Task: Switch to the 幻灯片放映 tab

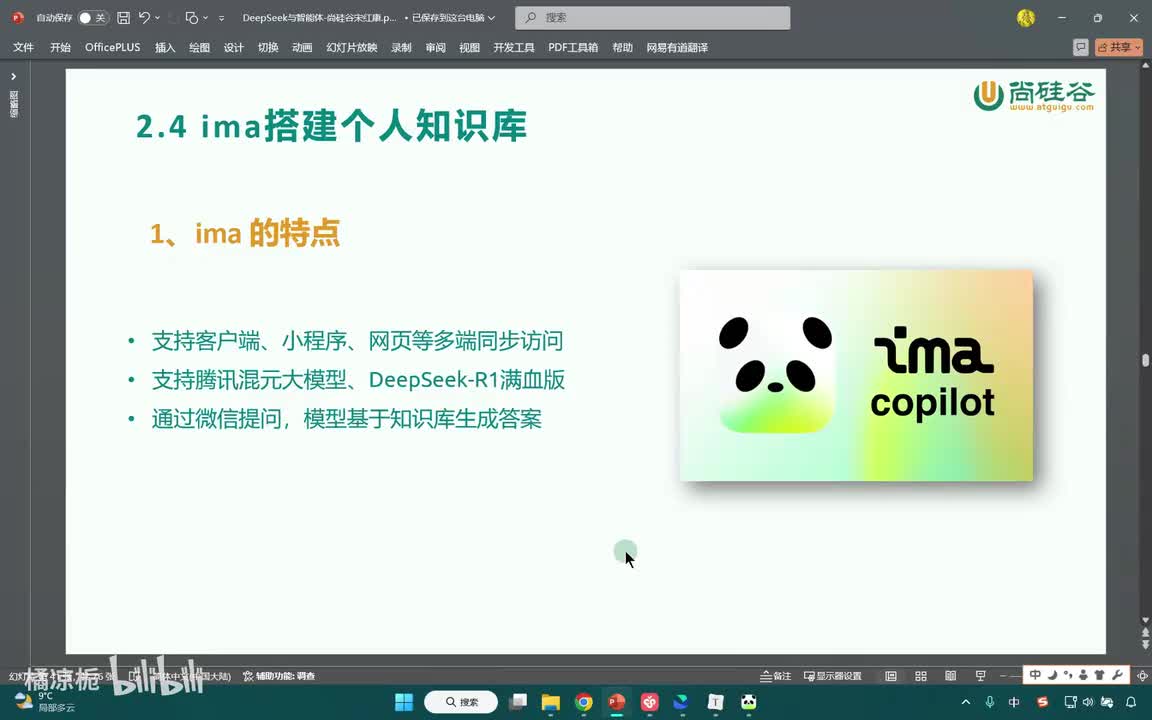Action: pos(352,47)
